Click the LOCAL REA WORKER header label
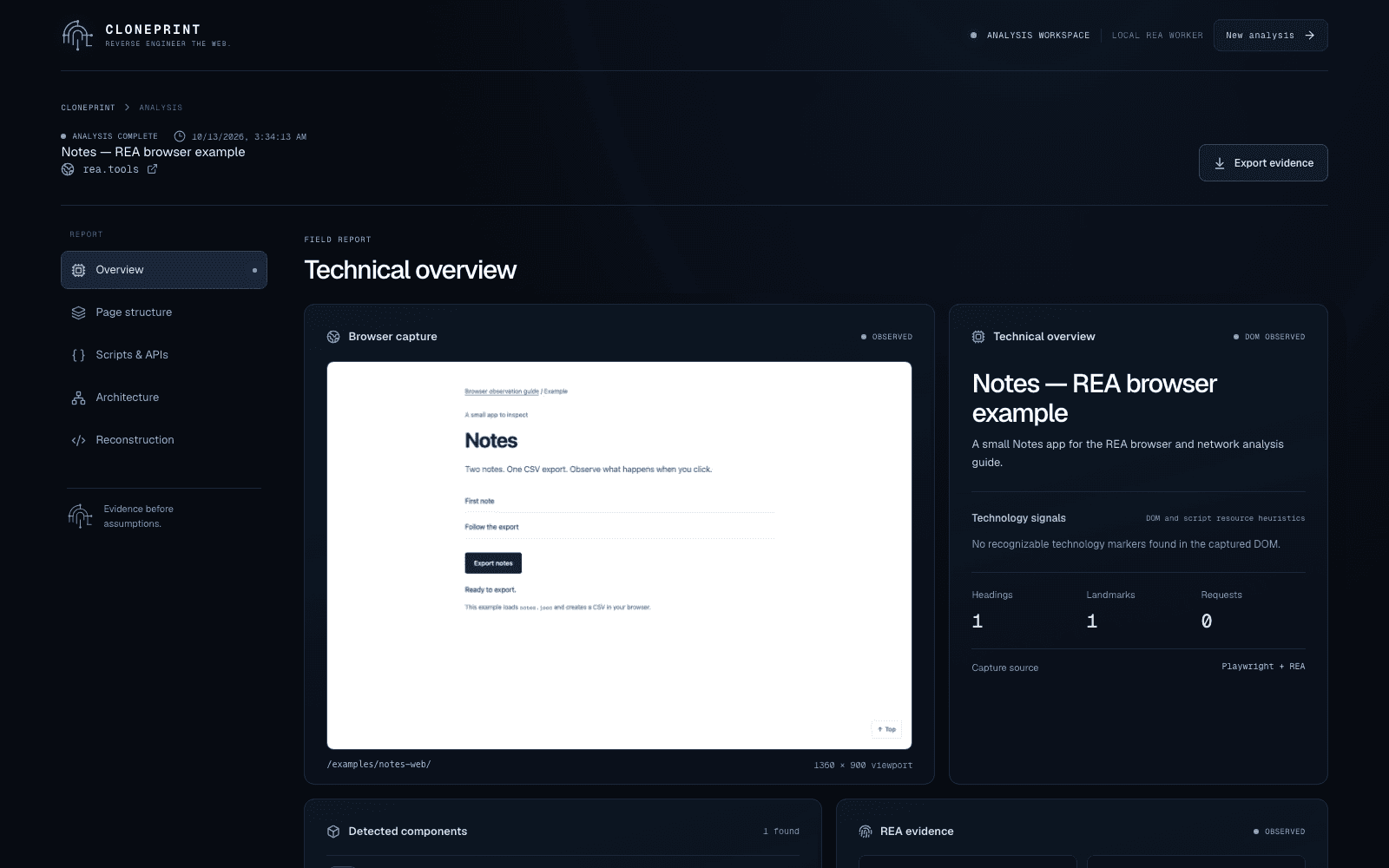This screenshot has width=1389, height=868. (x=1157, y=36)
